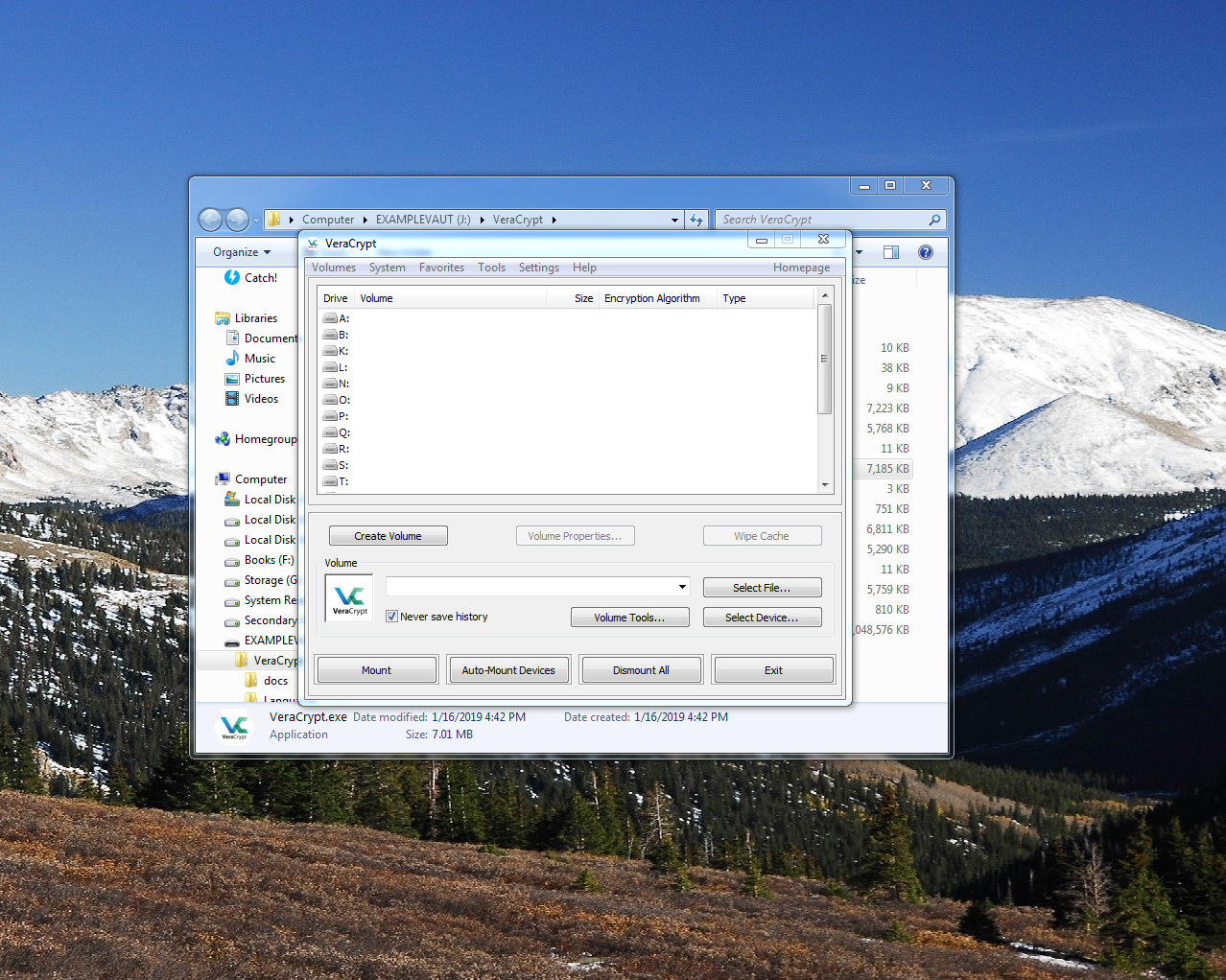The image size is (1226, 980).
Task: Click the VeraCrypt title bar icon
Action: [x=313, y=244]
